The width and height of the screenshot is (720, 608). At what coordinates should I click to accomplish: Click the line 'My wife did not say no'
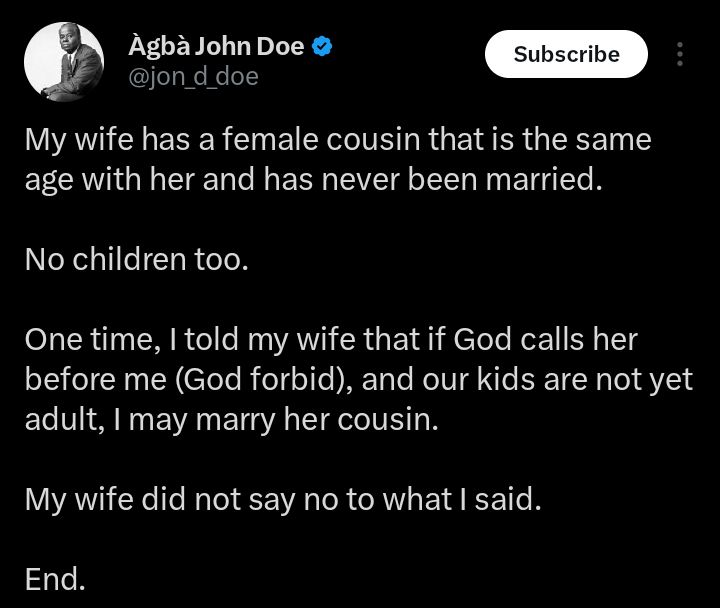coord(283,499)
